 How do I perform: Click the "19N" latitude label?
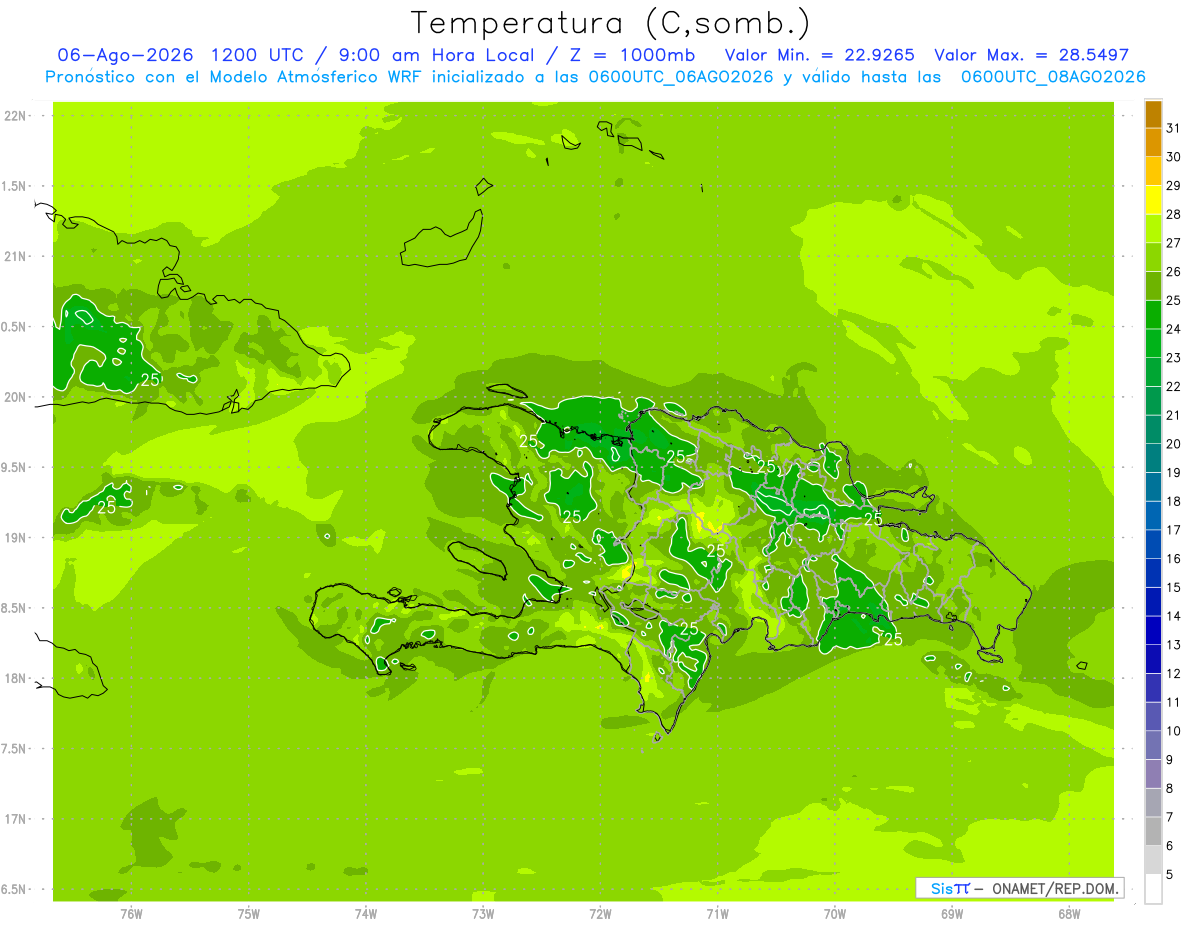(15, 538)
